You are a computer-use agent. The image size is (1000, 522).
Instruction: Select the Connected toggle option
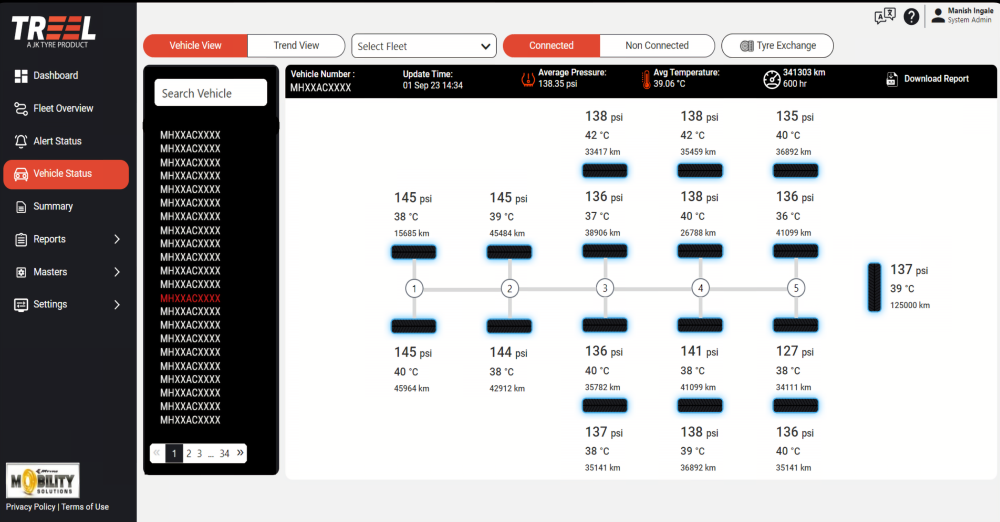pos(551,46)
